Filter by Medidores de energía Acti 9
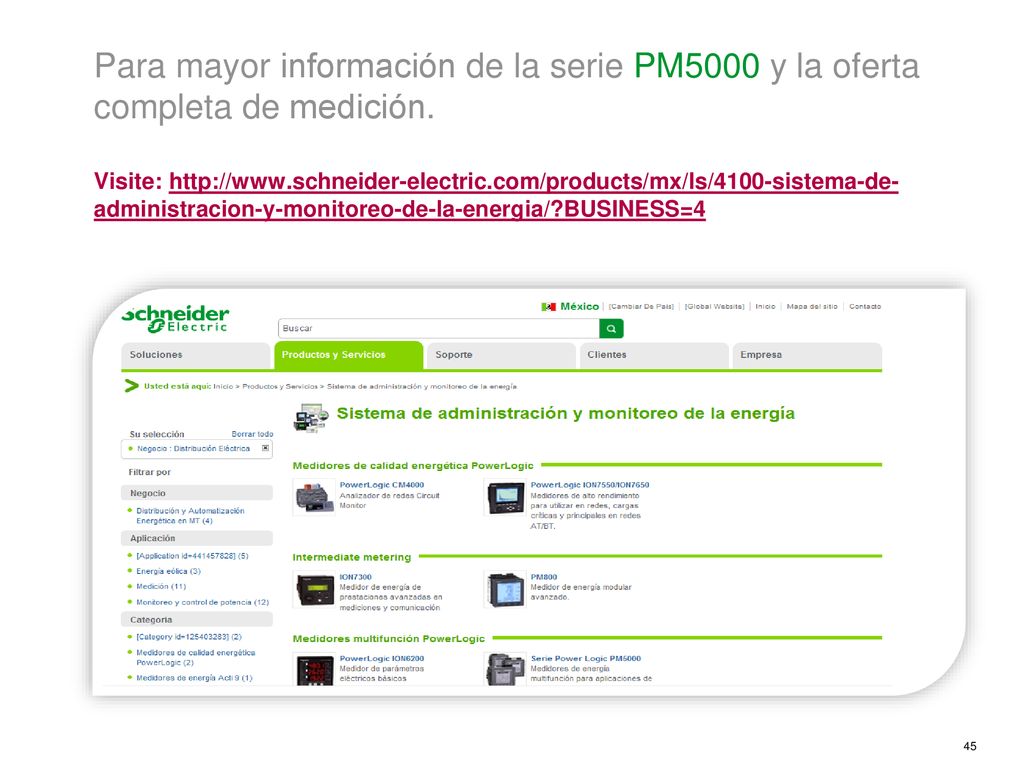1024x768 pixels. coord(194,678)
